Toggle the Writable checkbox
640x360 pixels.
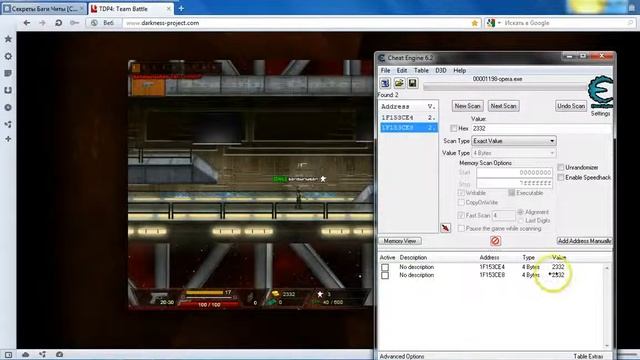click(461, 193)
